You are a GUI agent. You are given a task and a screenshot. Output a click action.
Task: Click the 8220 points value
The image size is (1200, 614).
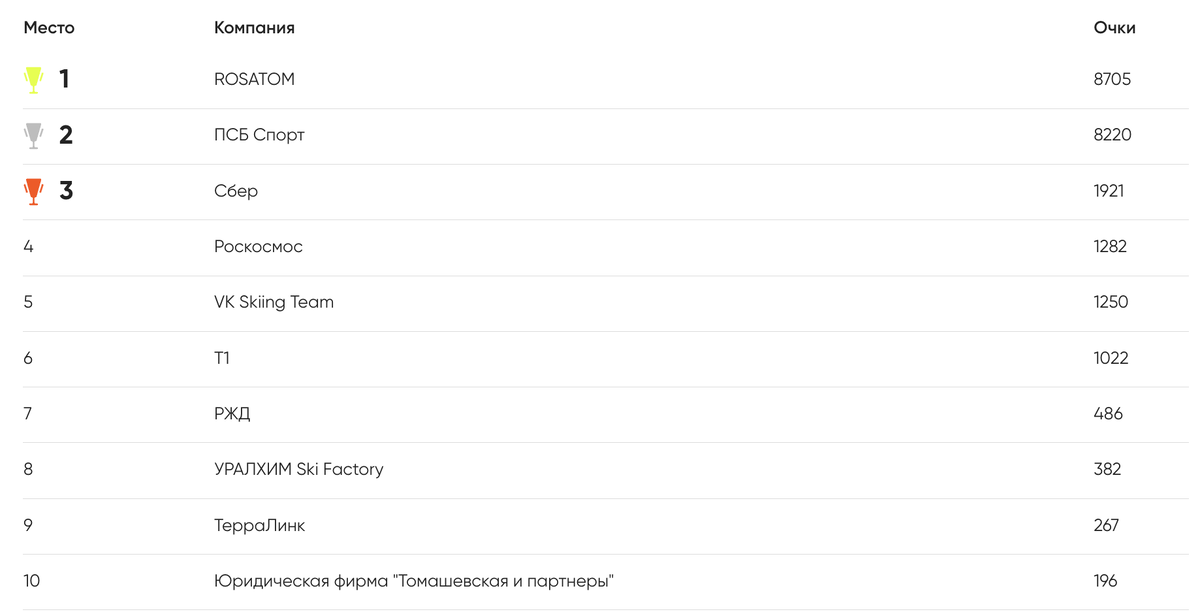1112,135
